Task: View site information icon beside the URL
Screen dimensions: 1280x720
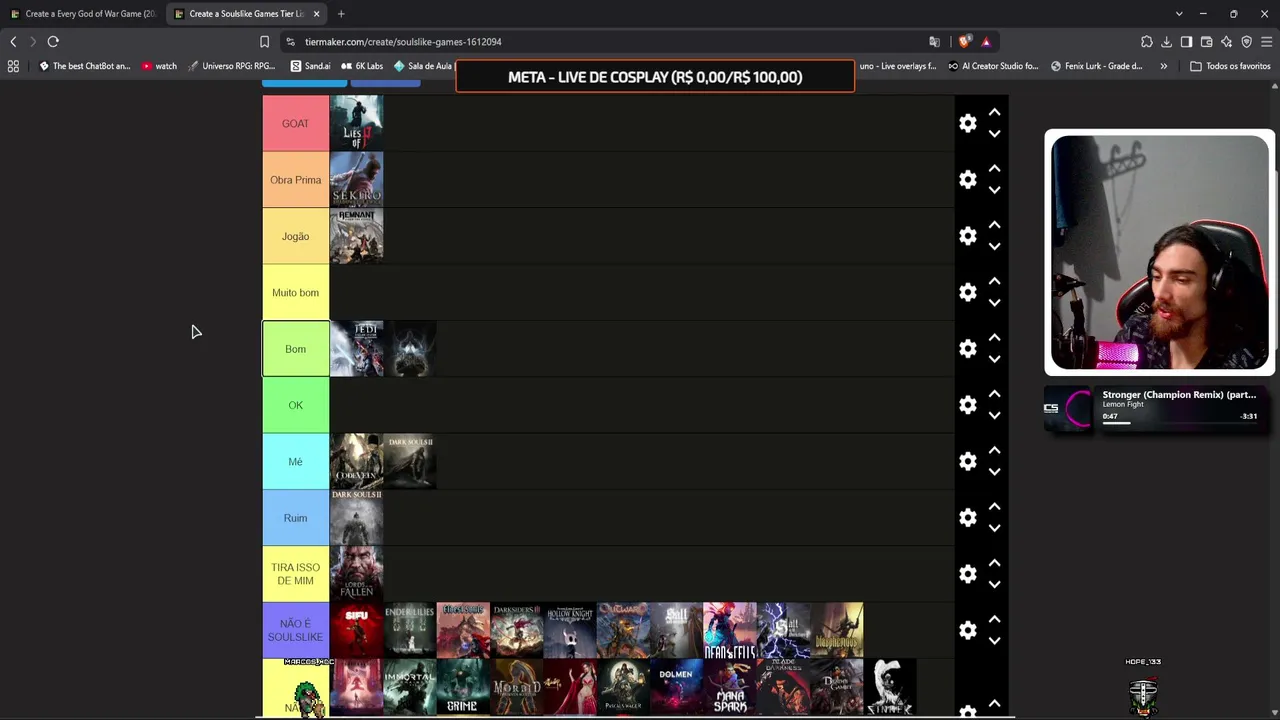Action: point(290,42)
